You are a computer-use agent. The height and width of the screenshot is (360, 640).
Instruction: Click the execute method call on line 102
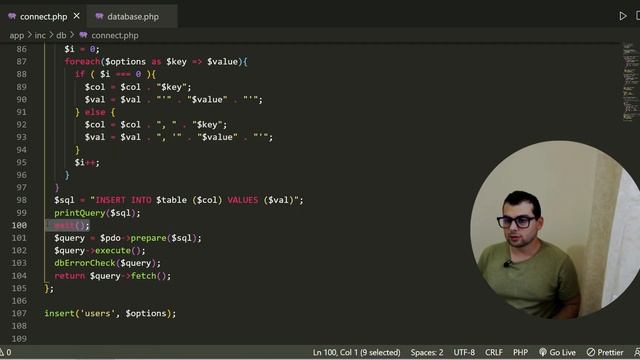pos(113,251)
